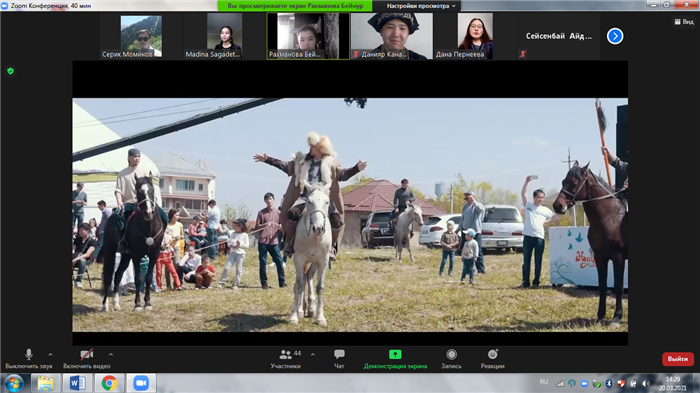This screenshot has height=393, width=700.
Task: Open the Чат chat panel
Action: (339, 359)
